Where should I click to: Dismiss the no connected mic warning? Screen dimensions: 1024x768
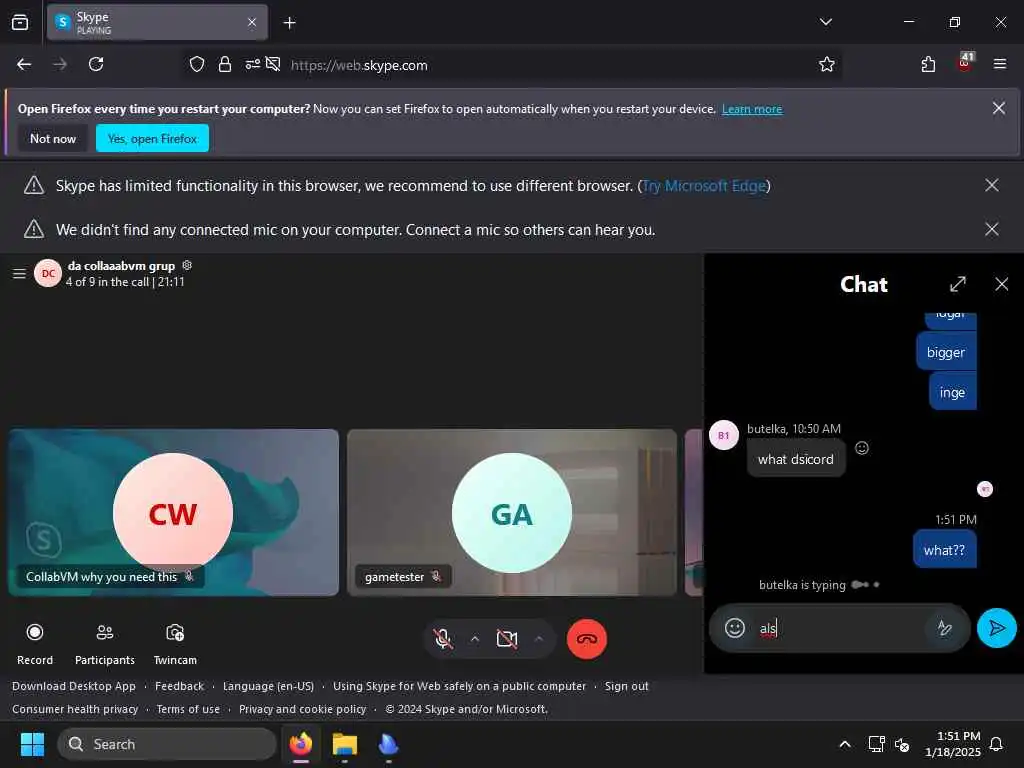991,229
